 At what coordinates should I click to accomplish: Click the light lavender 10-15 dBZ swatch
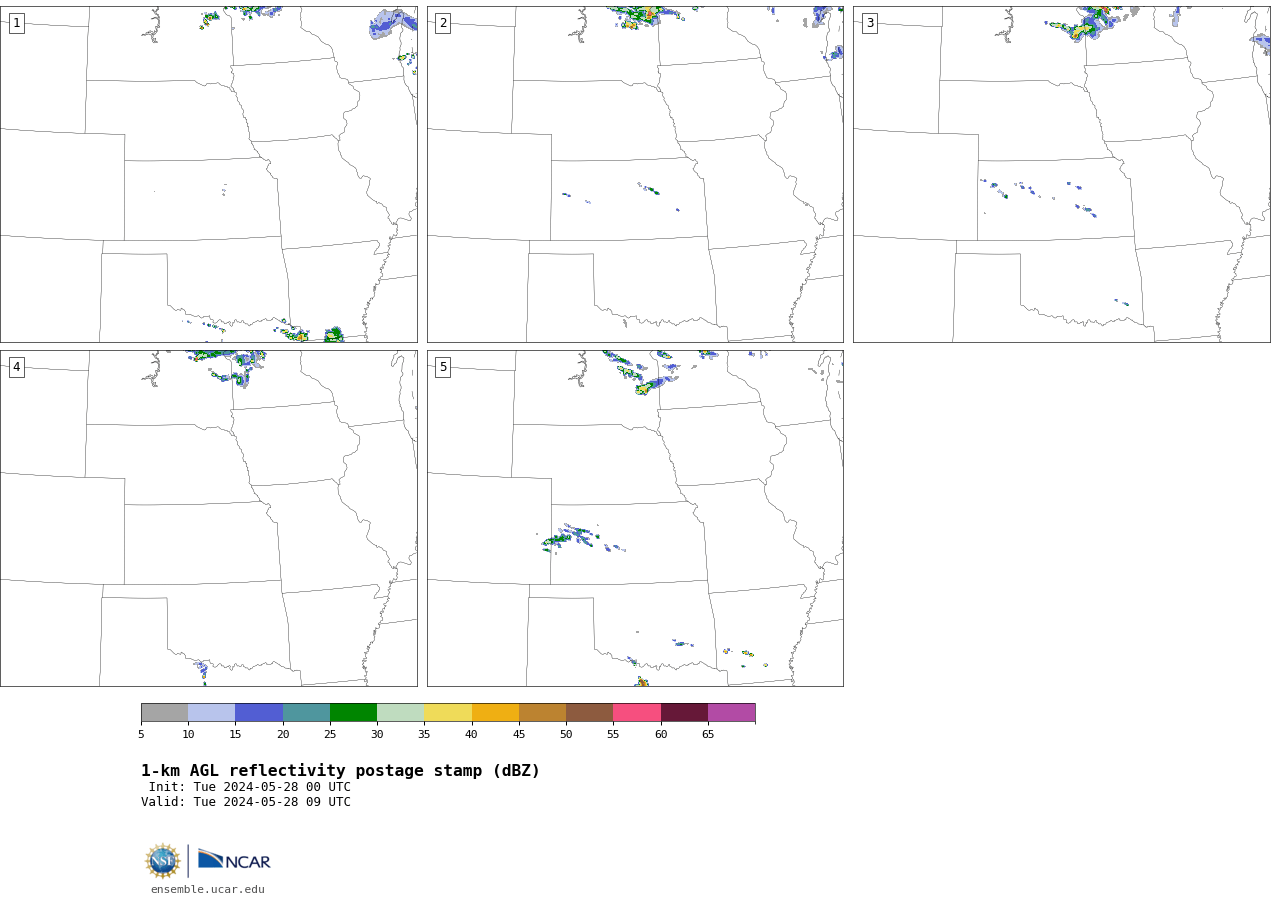click(211, 713)
